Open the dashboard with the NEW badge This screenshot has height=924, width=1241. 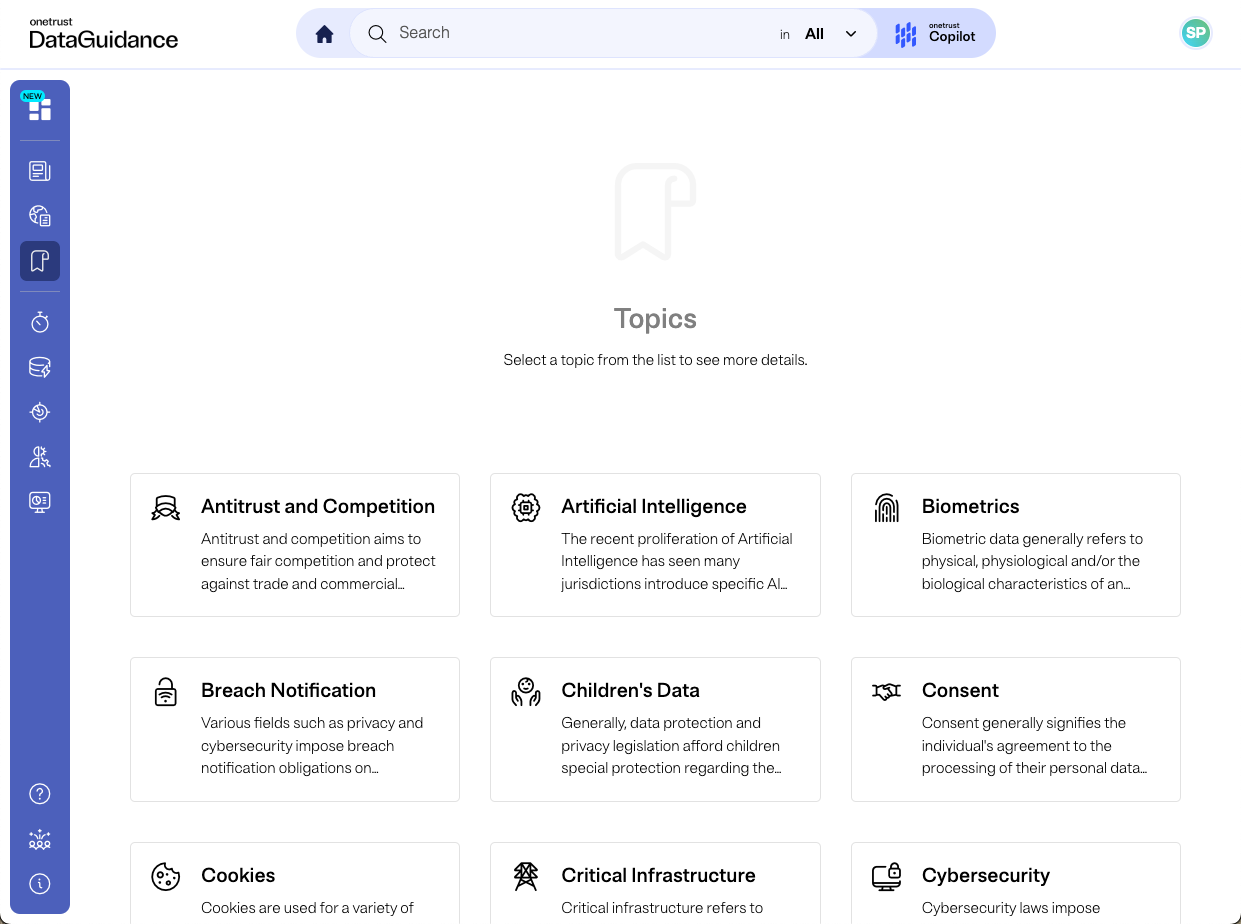[40, 109]
